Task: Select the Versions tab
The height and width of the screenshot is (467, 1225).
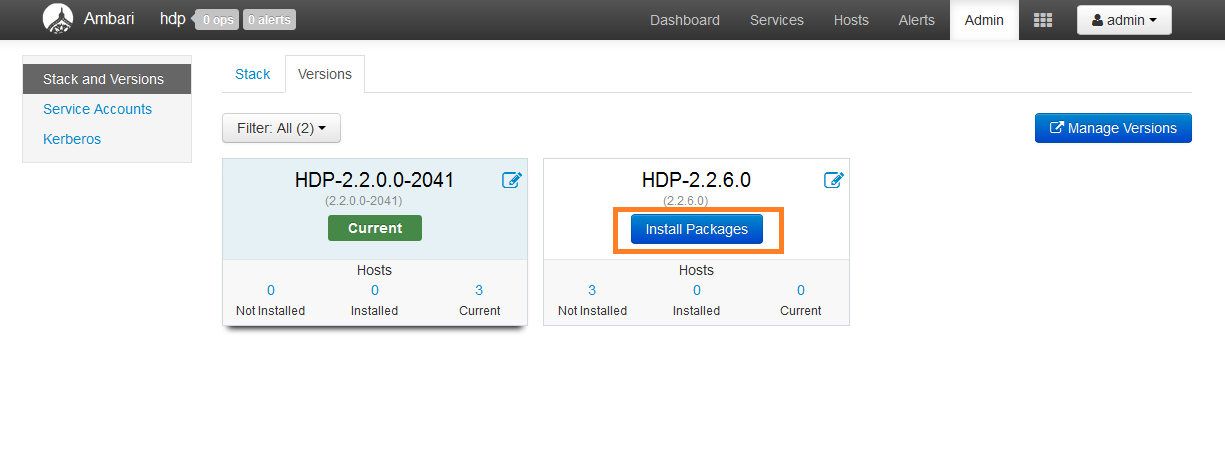Action: [325, 74]
